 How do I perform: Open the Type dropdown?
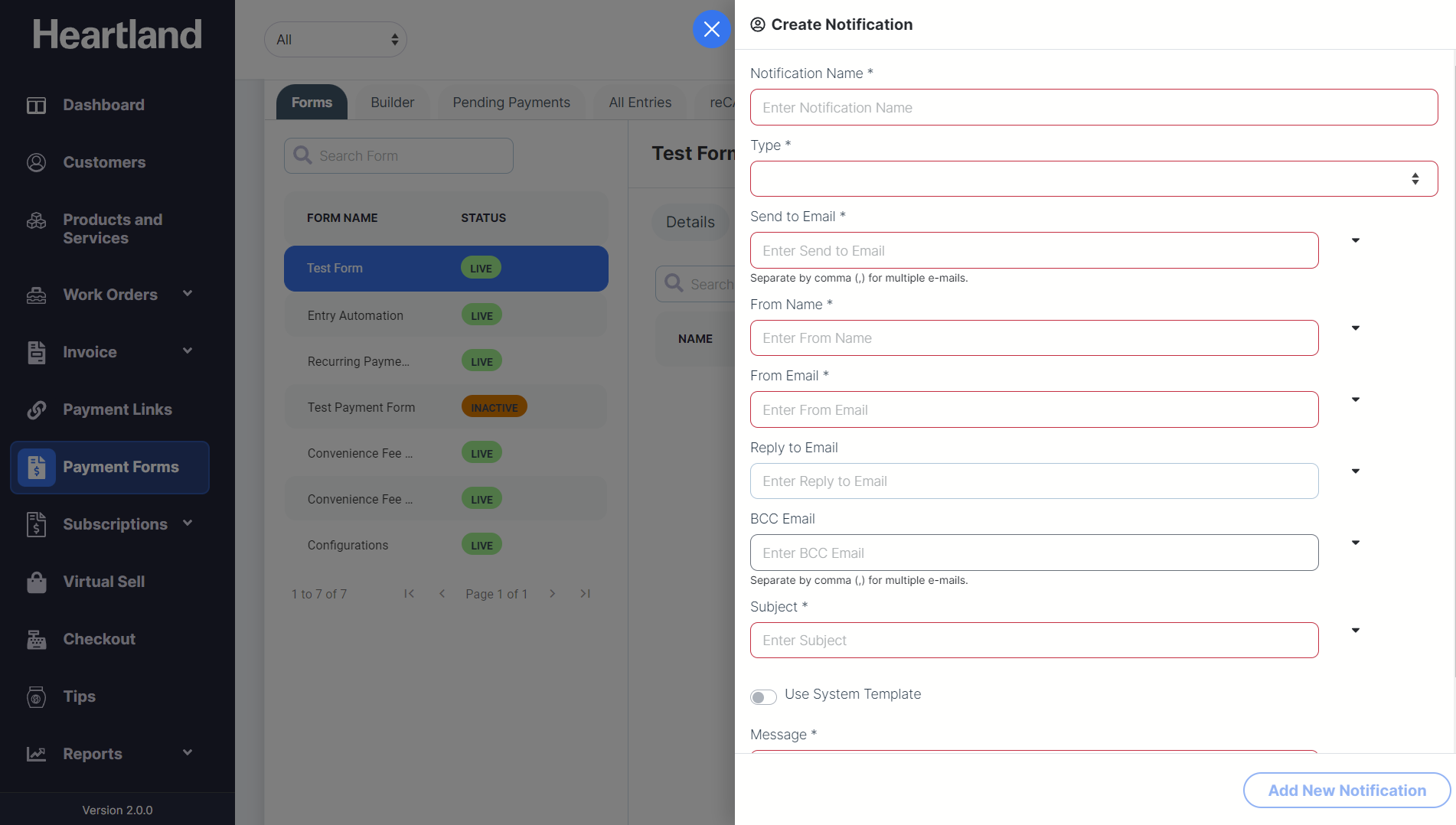[x=1093, y=179]
